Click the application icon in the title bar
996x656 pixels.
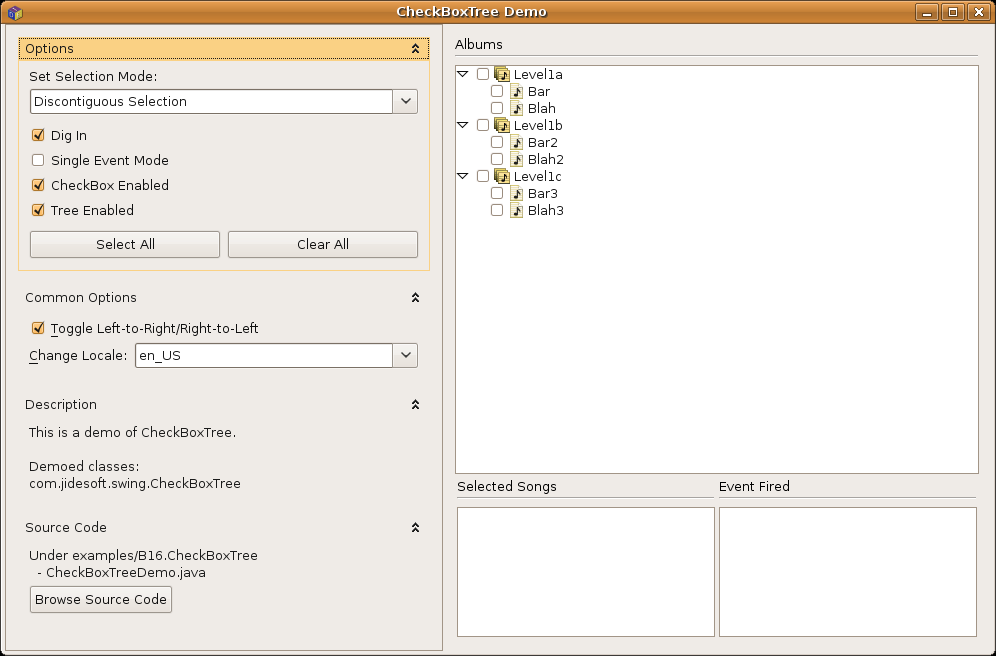14,12
